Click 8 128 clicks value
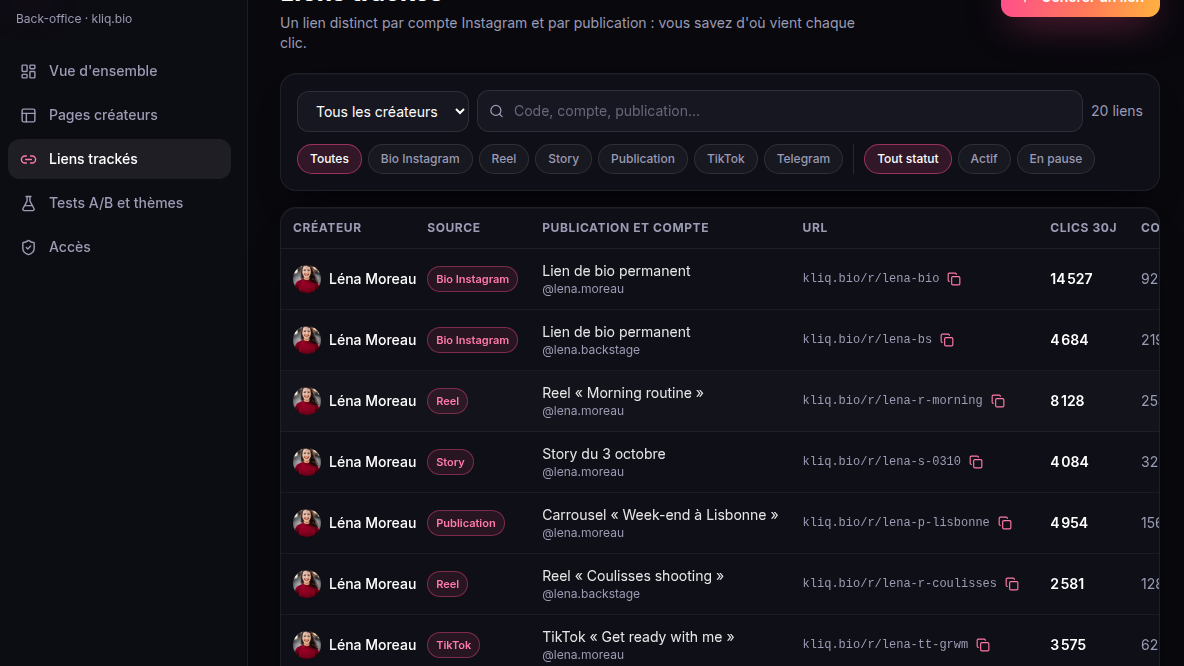 point(1067,401)
